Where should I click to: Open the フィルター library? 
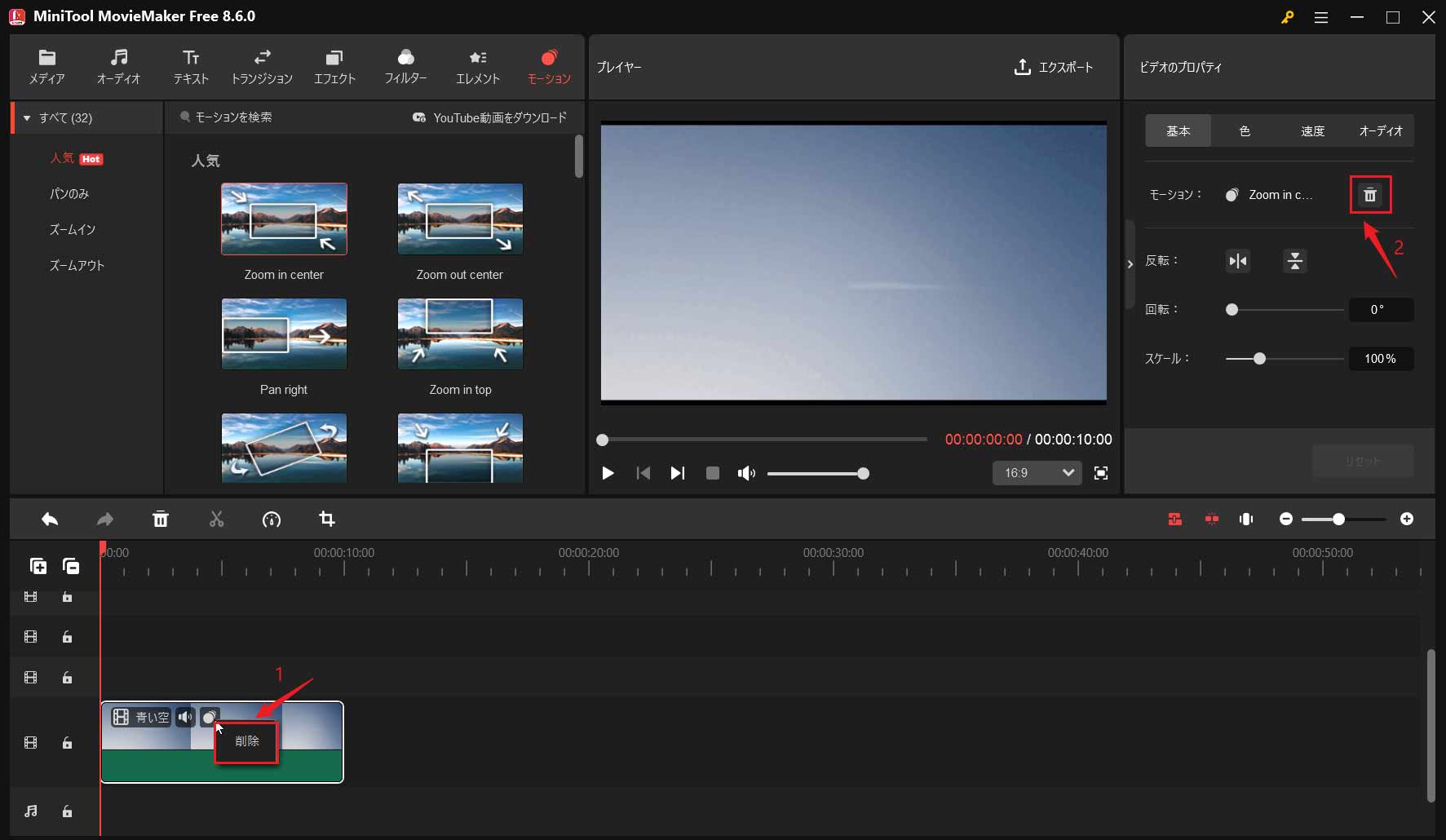(405, 66)
